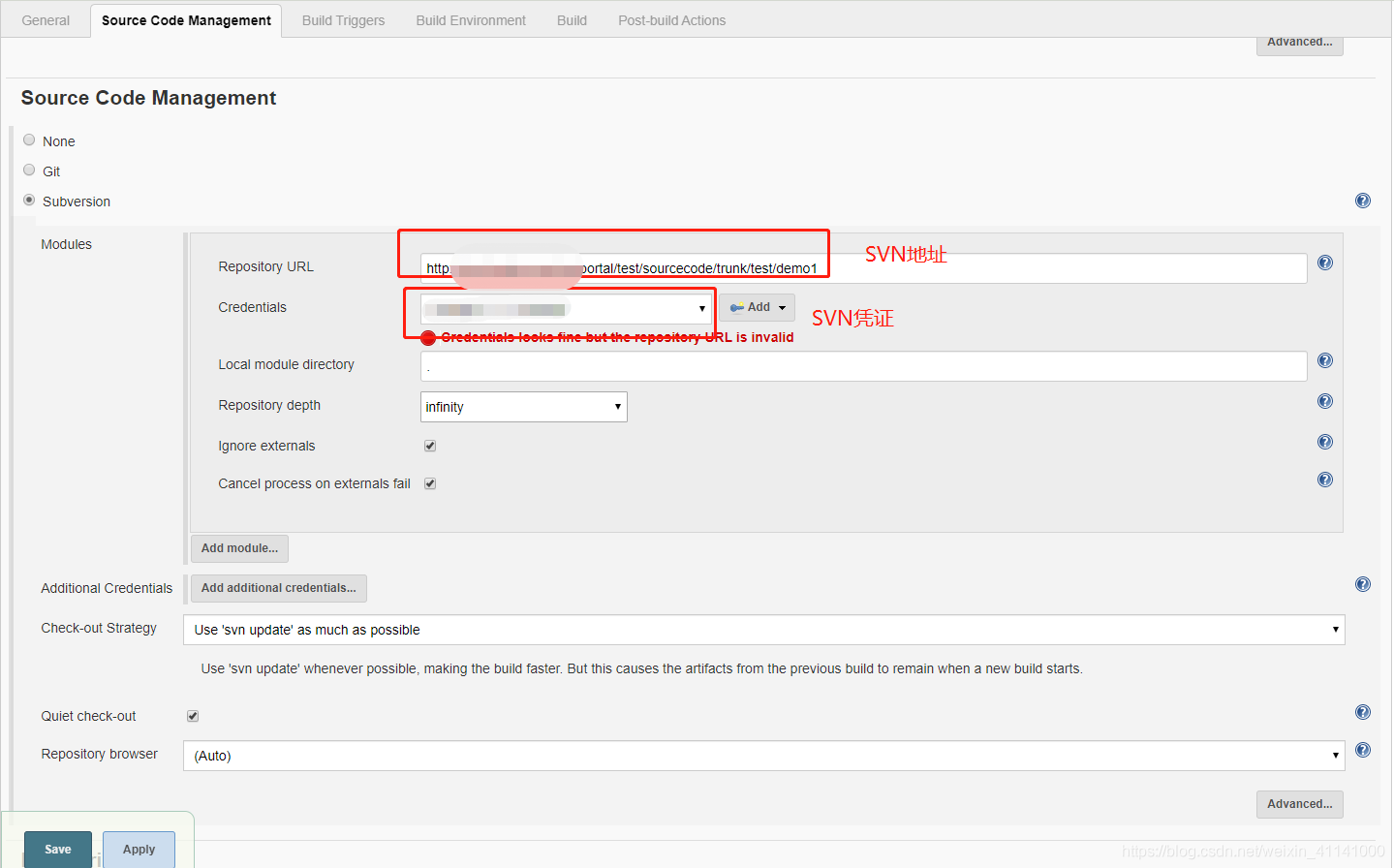1394x868 pixels.
Task: Toggle Cancel process on externals fail checkbox
Action: [430, 483]
